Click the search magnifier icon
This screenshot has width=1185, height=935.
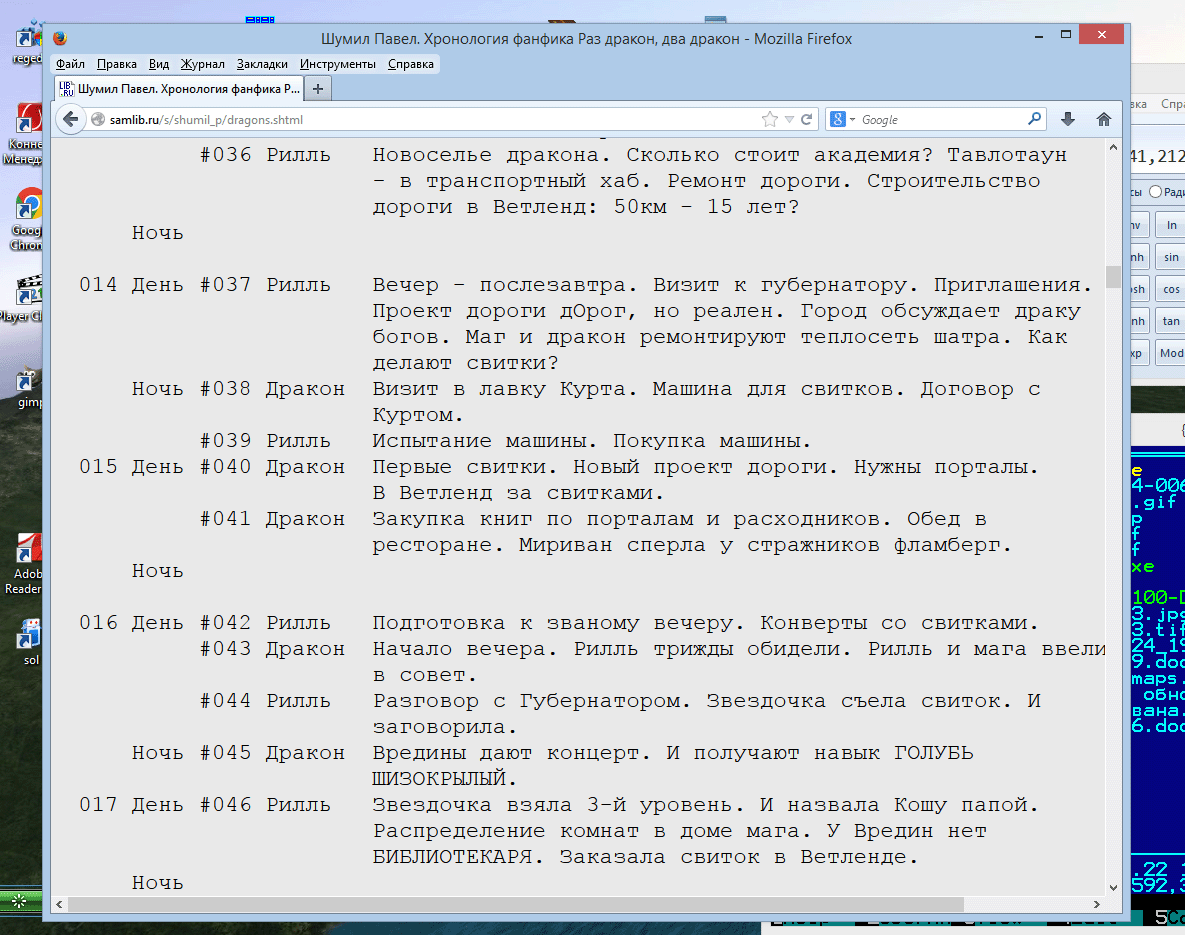(x=1035, y=119)
